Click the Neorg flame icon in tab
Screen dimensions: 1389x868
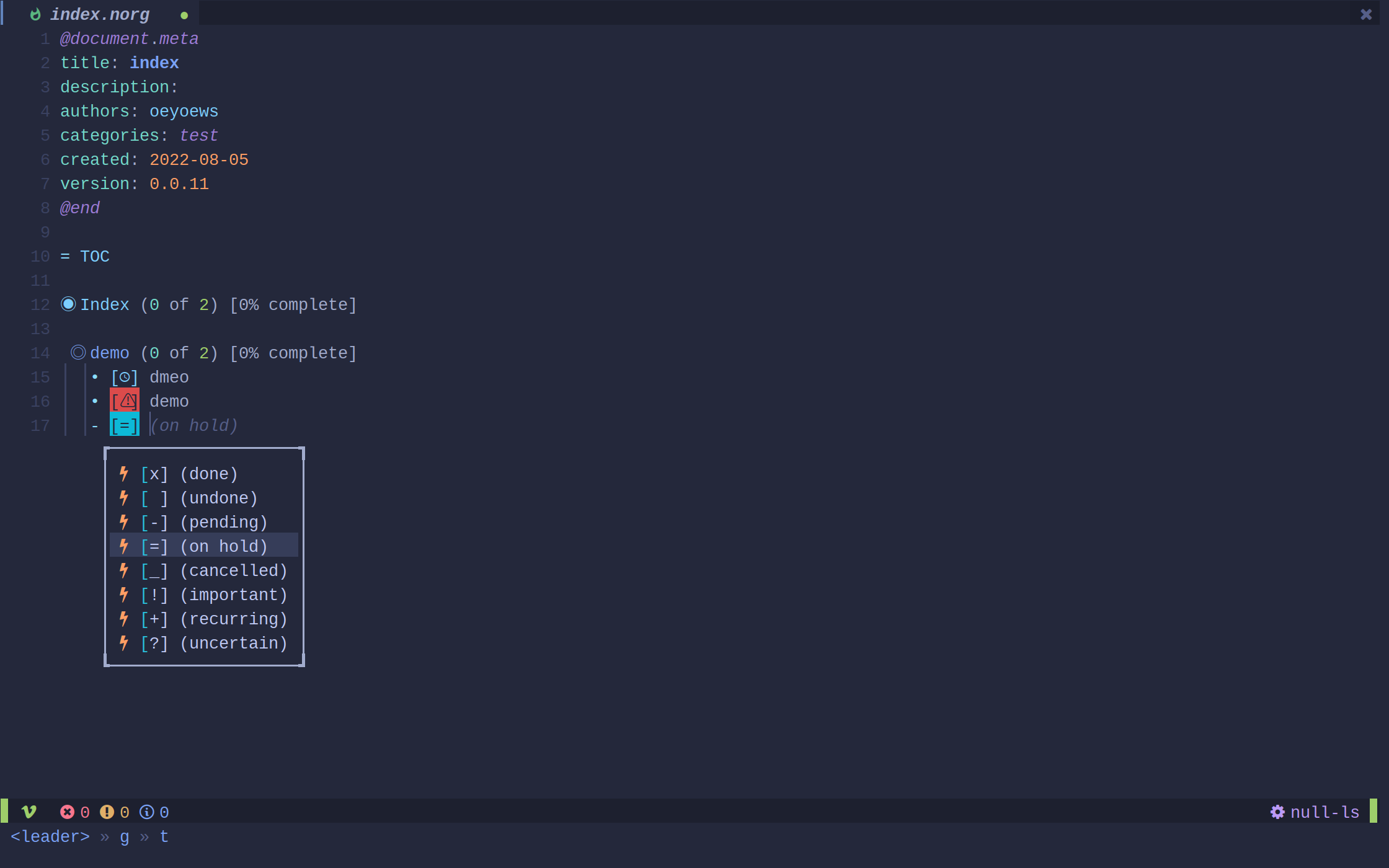tap(35, 14)
